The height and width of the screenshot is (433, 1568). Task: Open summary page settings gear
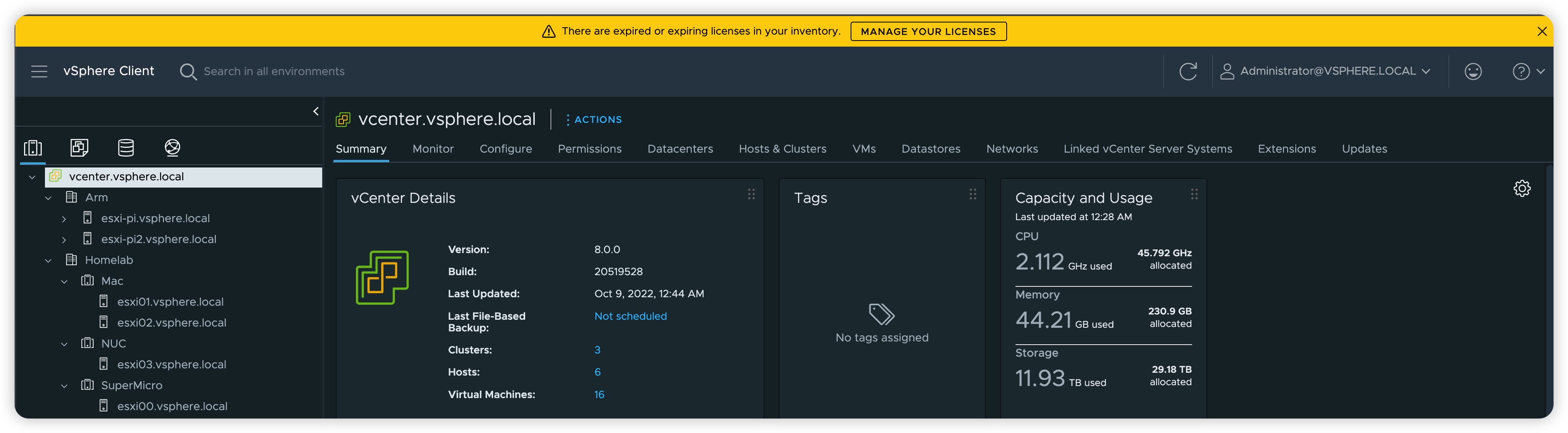coord(1522,188)
